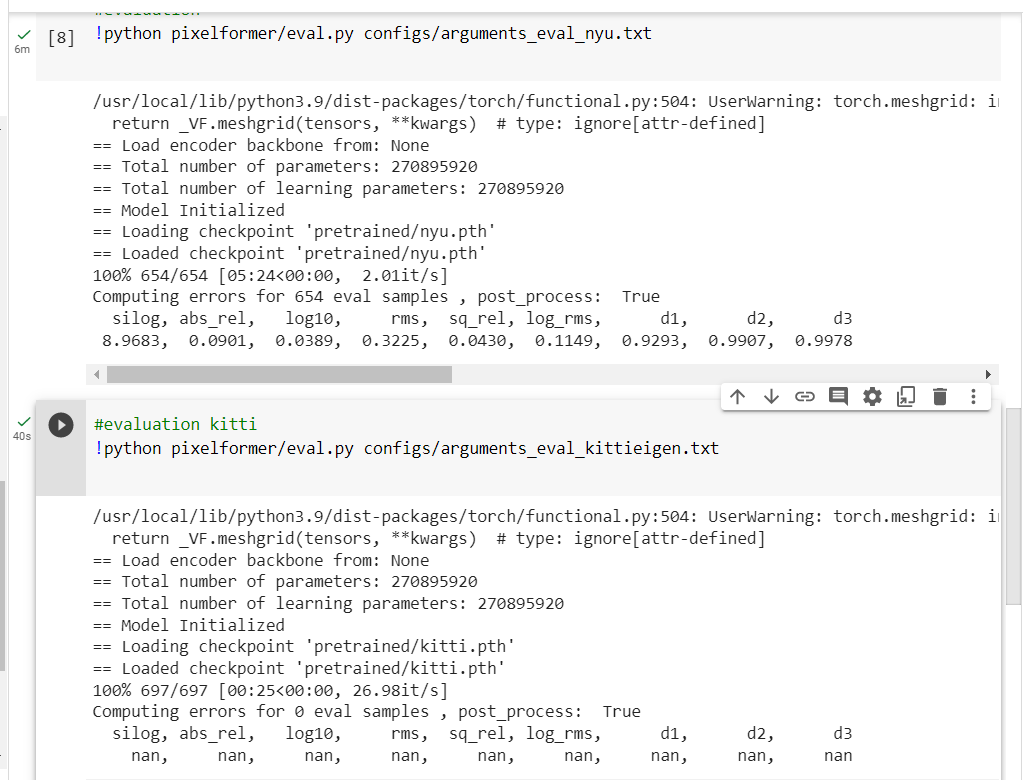Open the more cell actions menu
1023x780 pixels.
click(x=973, y=396)
